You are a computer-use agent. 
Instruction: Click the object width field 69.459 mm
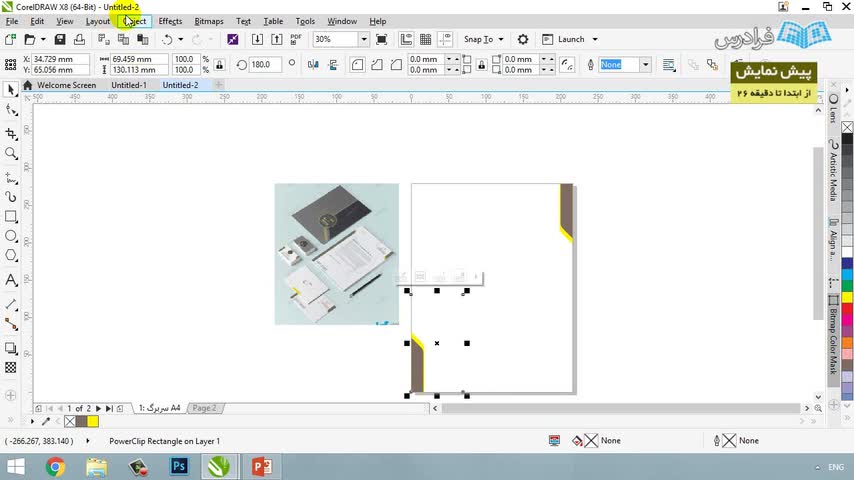pyautogui.click(x=139, y=59)
